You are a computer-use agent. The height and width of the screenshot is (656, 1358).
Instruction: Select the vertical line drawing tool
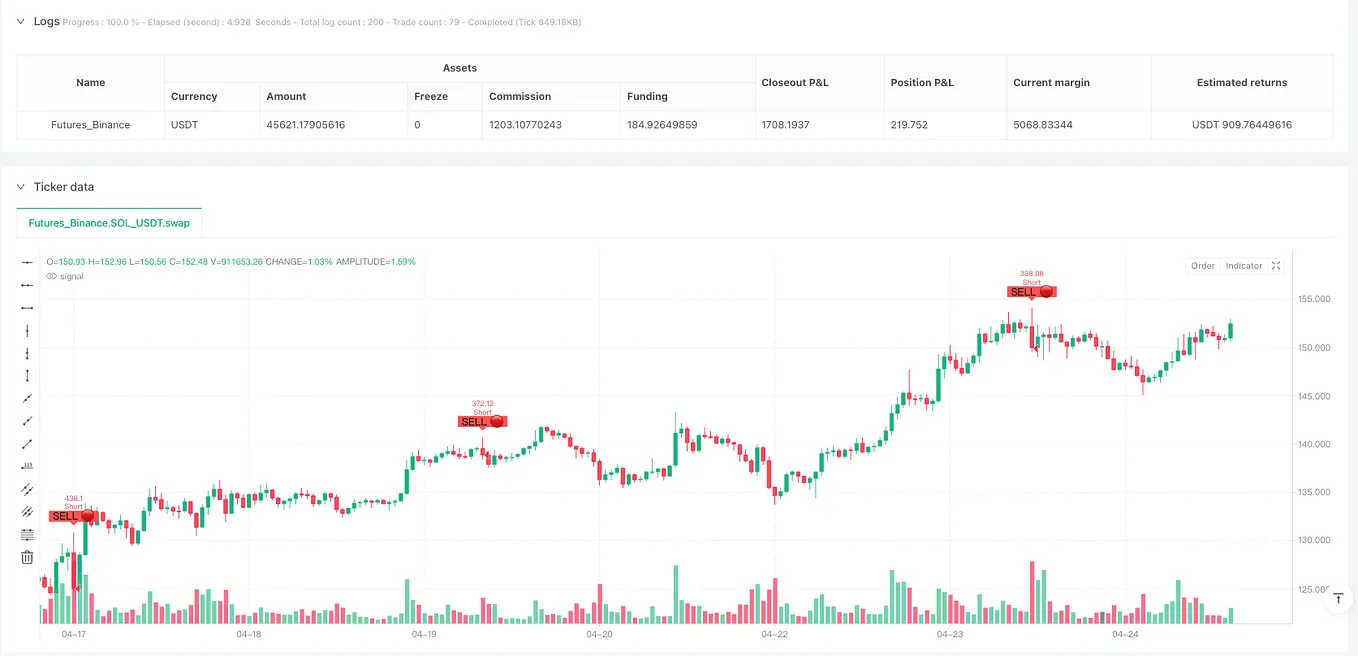pos(27,331)
